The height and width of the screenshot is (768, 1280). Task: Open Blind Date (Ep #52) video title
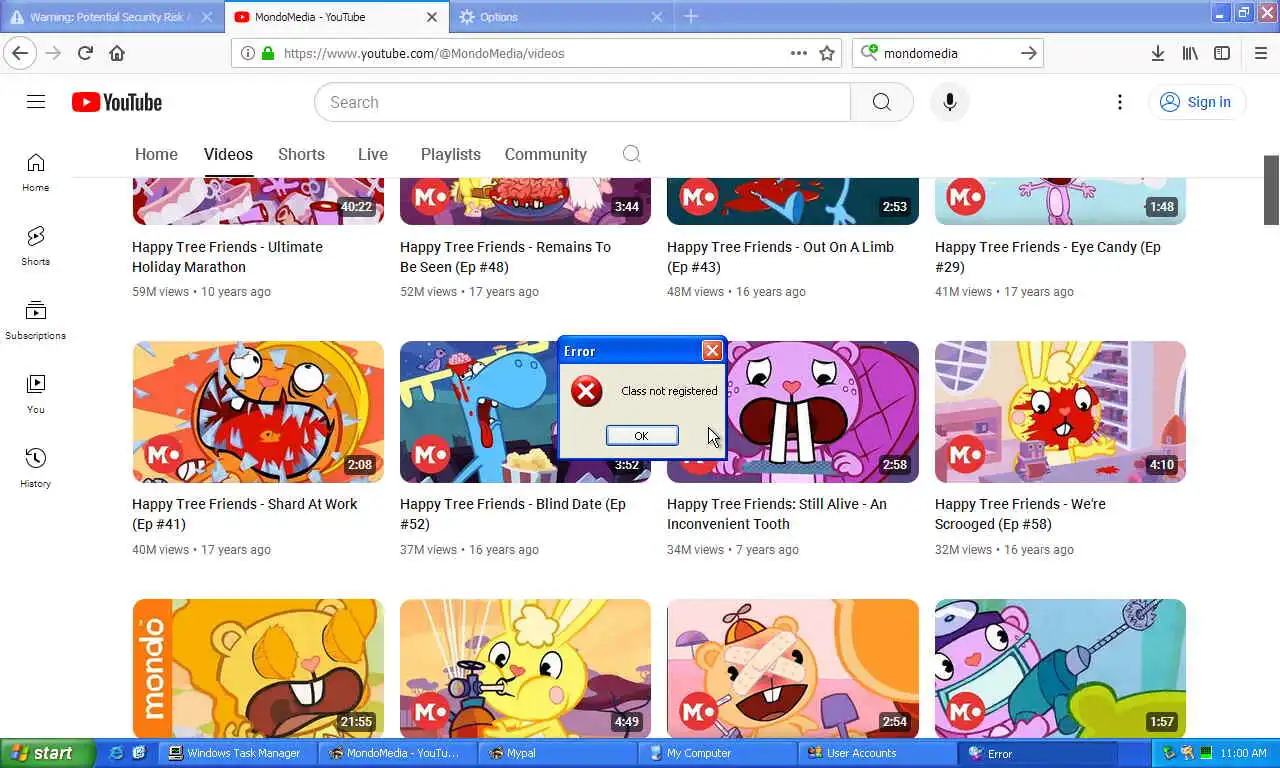click(513, 514)
